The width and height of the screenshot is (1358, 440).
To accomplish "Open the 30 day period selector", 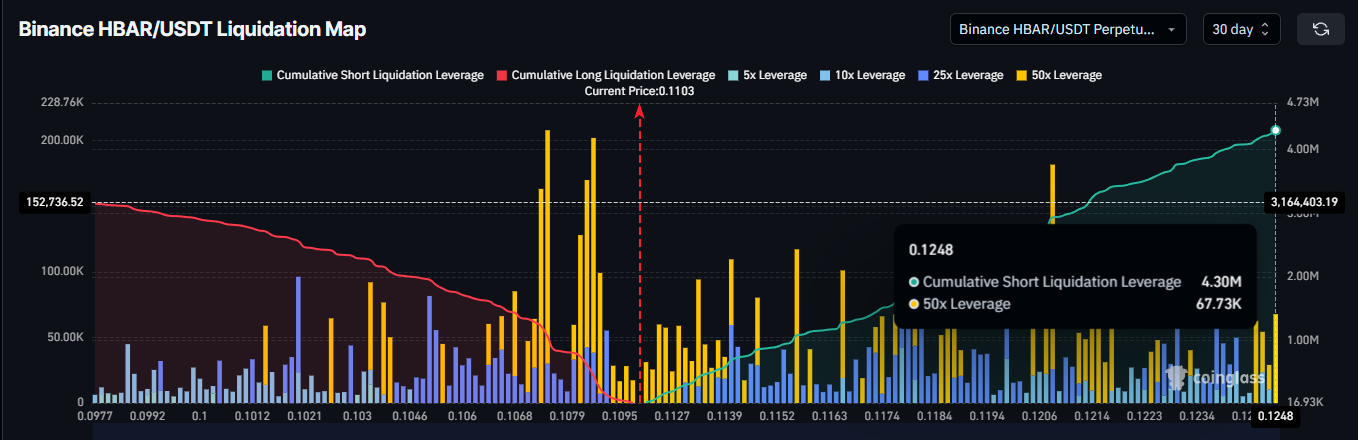I will (1241, 29).
